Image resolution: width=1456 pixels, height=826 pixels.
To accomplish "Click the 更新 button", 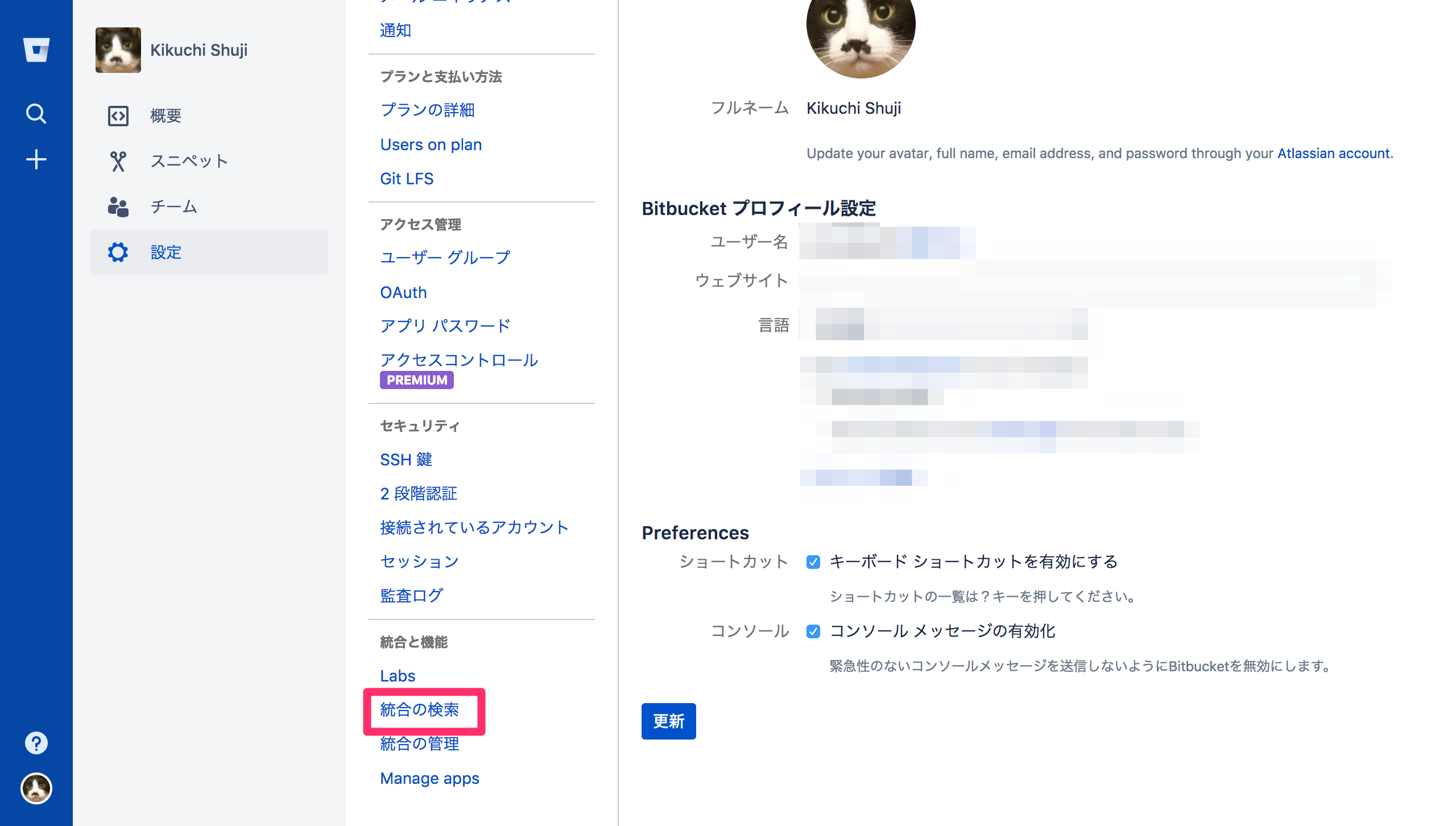I will (x=668, y=721).
